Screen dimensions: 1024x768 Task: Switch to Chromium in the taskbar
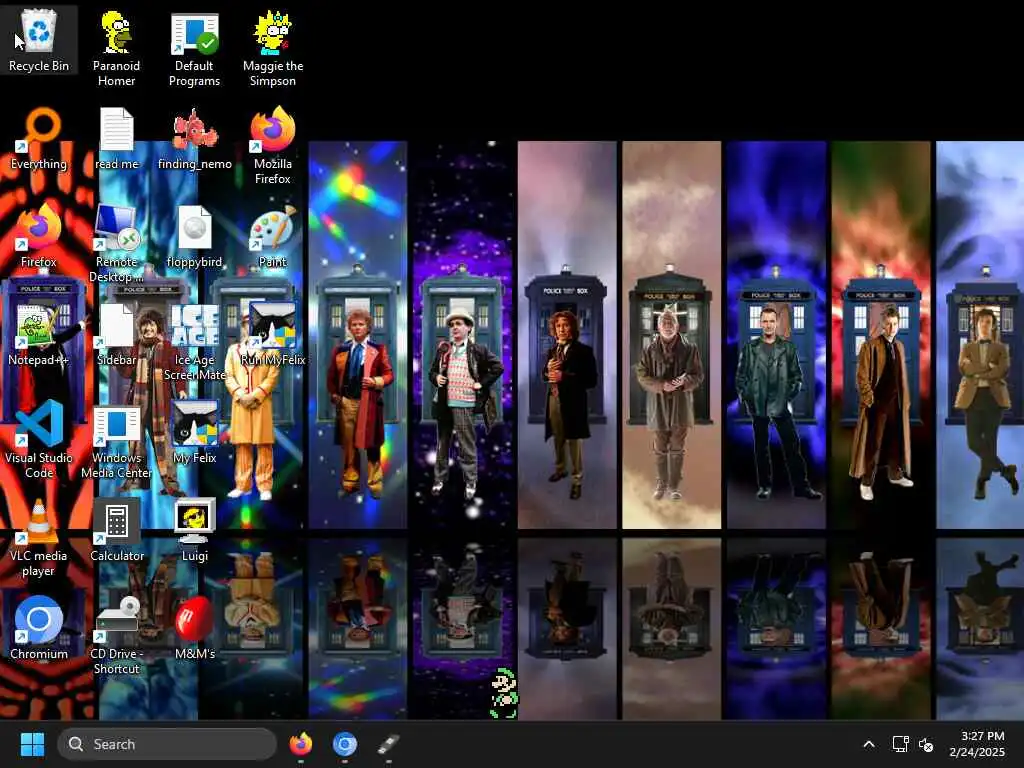(x=345, y=744)
